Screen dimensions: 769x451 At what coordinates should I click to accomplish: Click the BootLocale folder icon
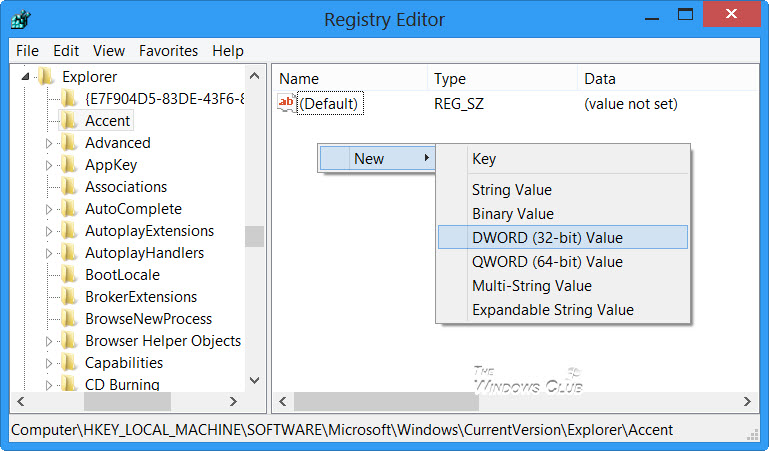pyautogui.click(x=69, y=275)
